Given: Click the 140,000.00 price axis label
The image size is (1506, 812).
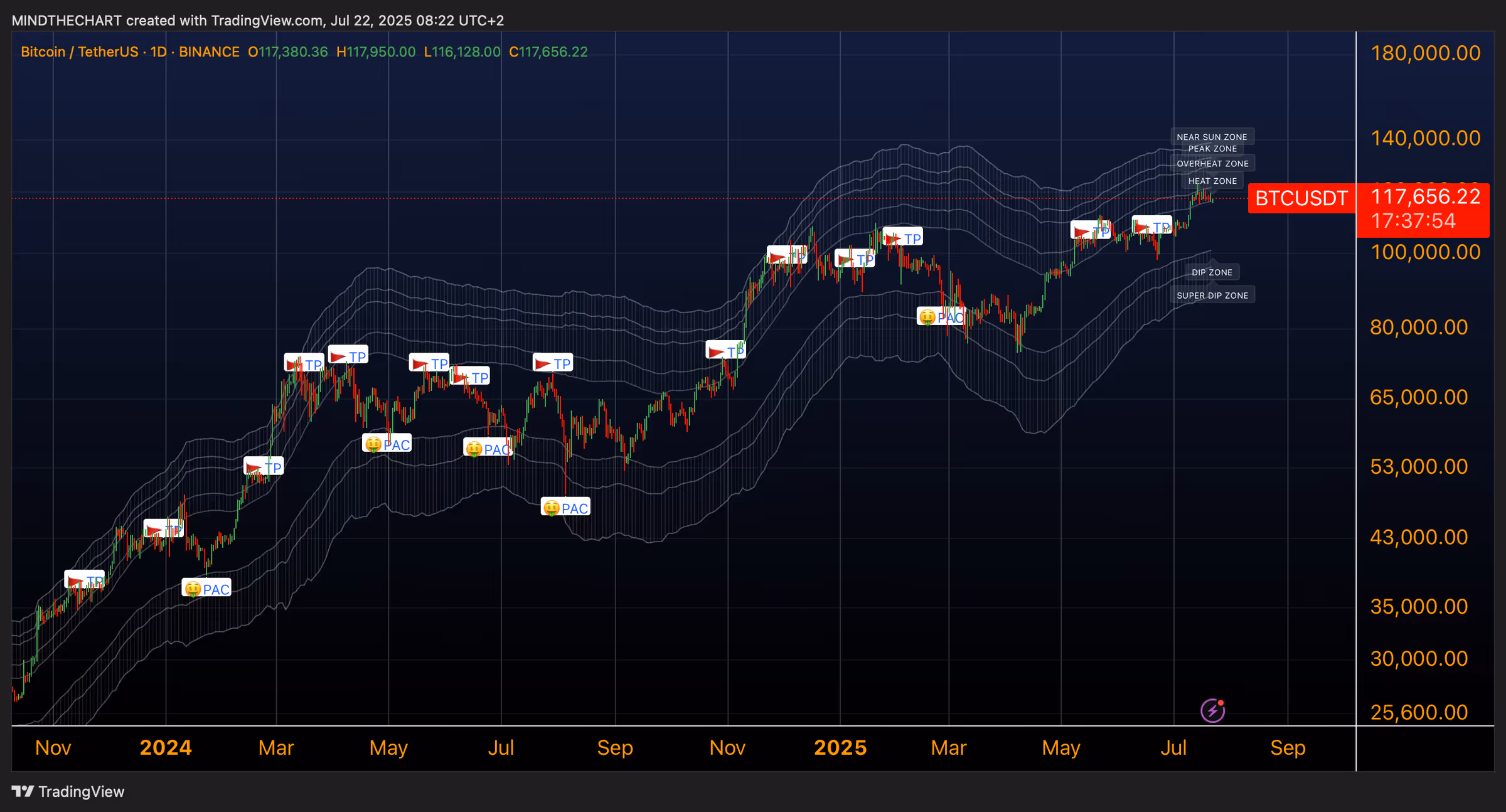Looking at the screenshot, I should coord(1426,137).
